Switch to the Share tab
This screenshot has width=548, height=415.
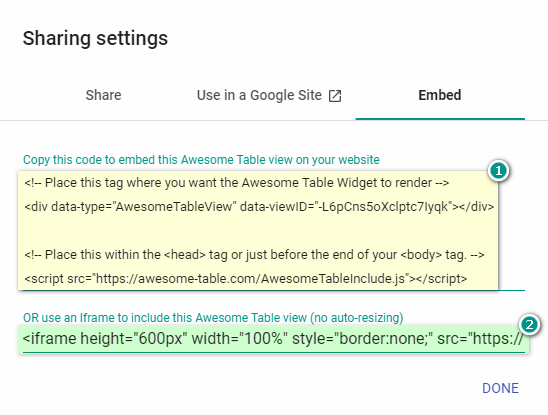103,95
